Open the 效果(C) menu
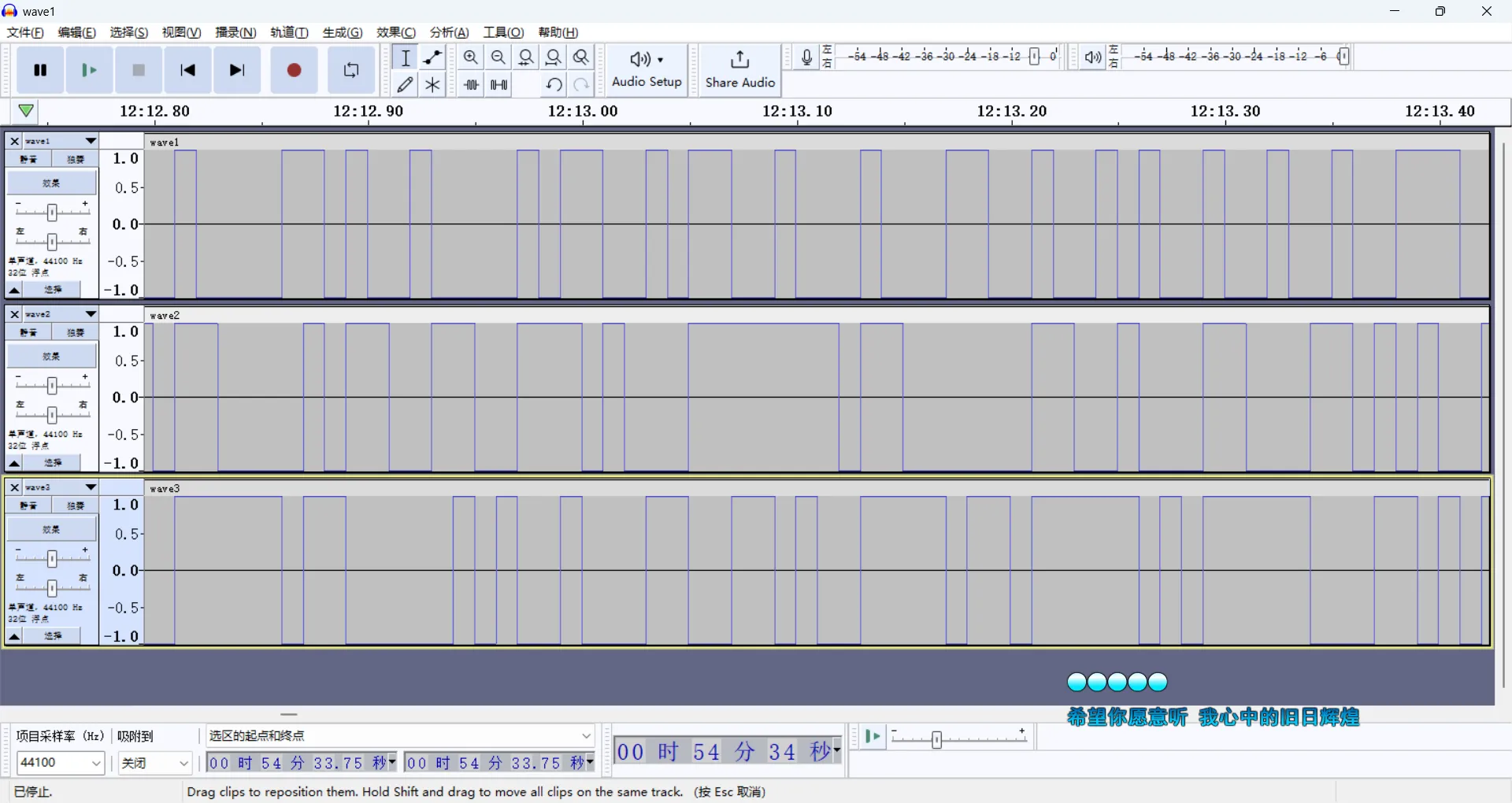This screenshot has width=1512, height=803. coord(396,32)
